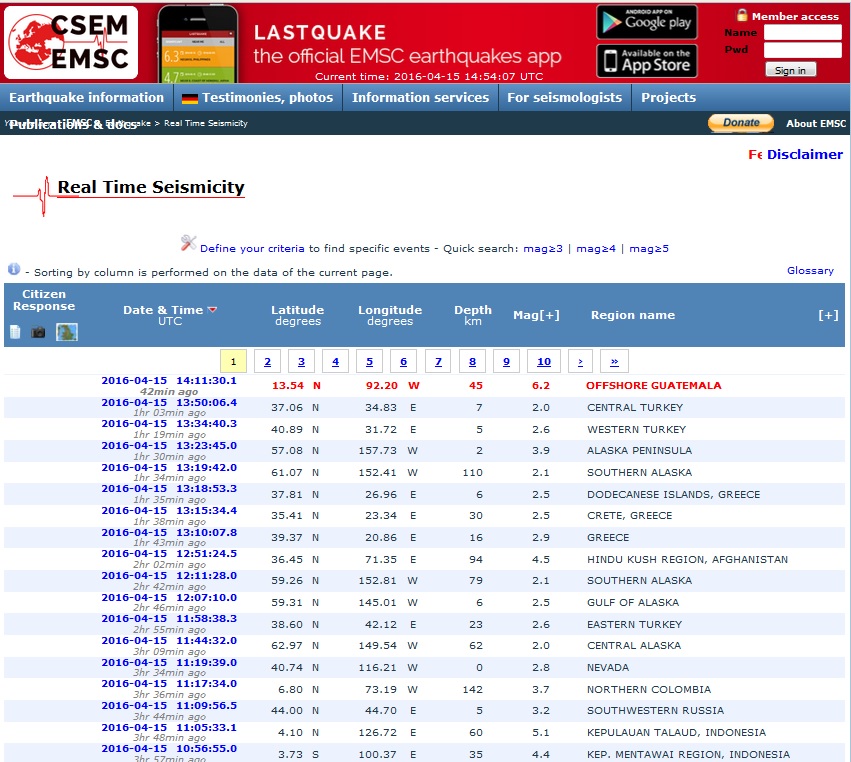Screen dimensions: 851x762
Task: Open the For seismologists menu
Action: click(564, 98)
